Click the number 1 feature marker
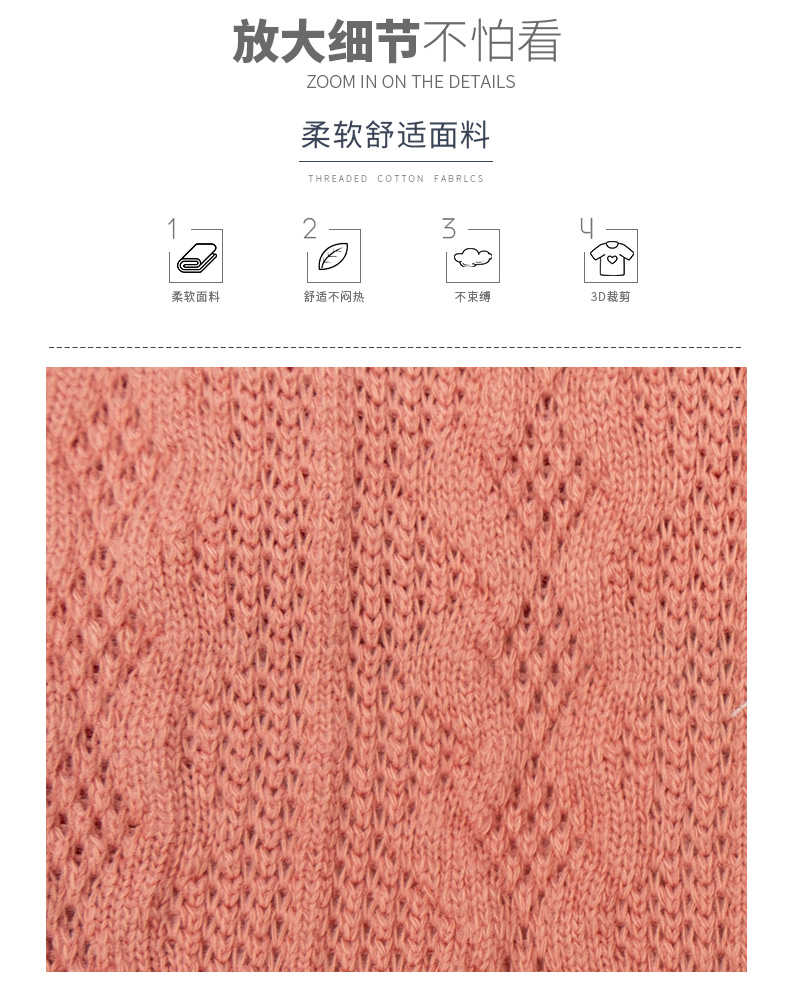 (172, 228)
